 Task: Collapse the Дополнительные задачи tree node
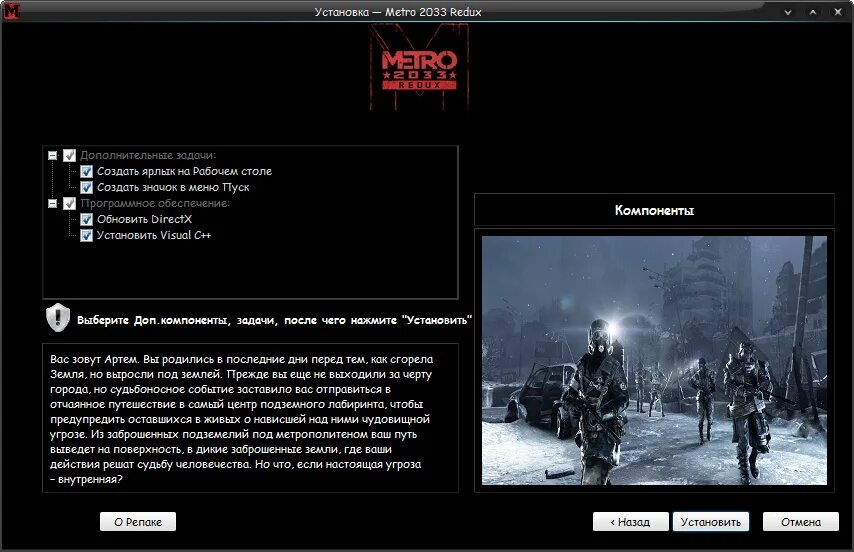coord(52,156)
